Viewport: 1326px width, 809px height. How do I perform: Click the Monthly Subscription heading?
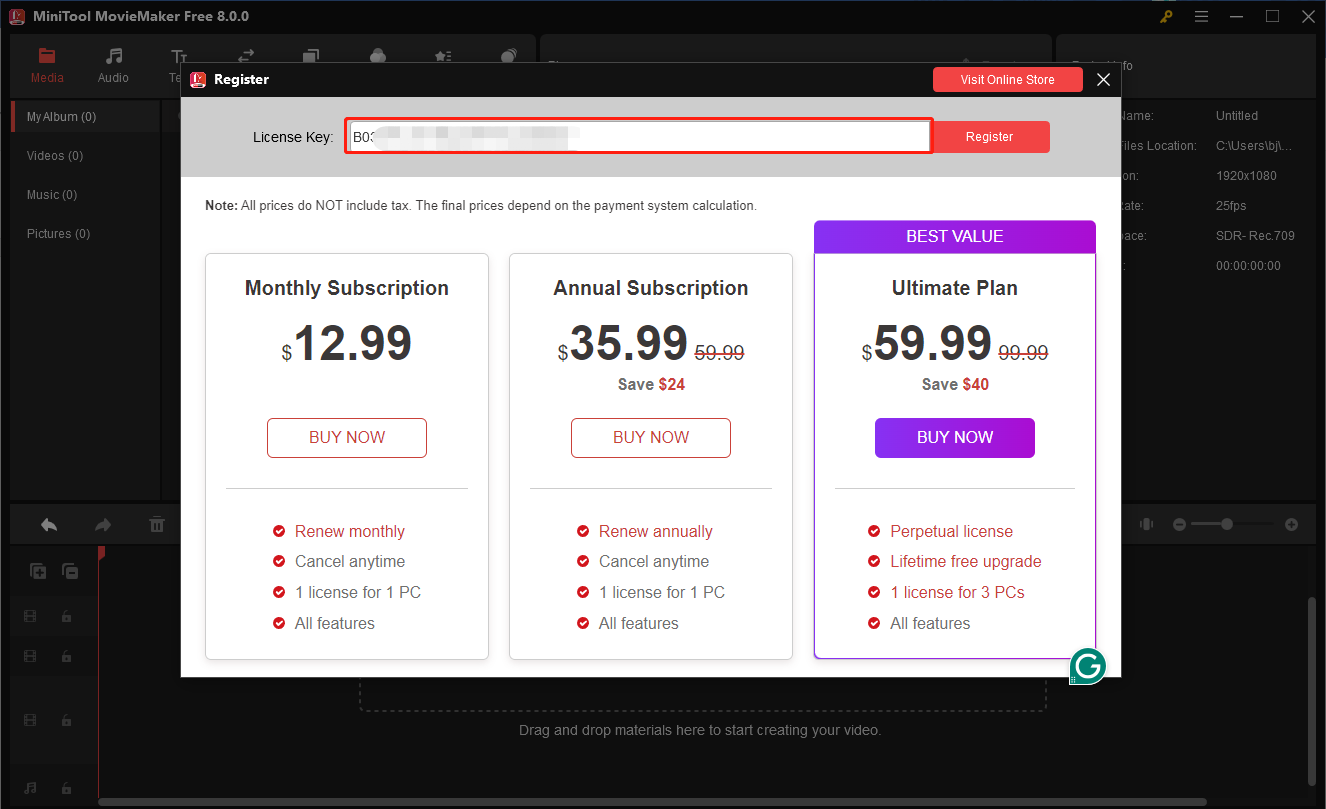[347, 288]
